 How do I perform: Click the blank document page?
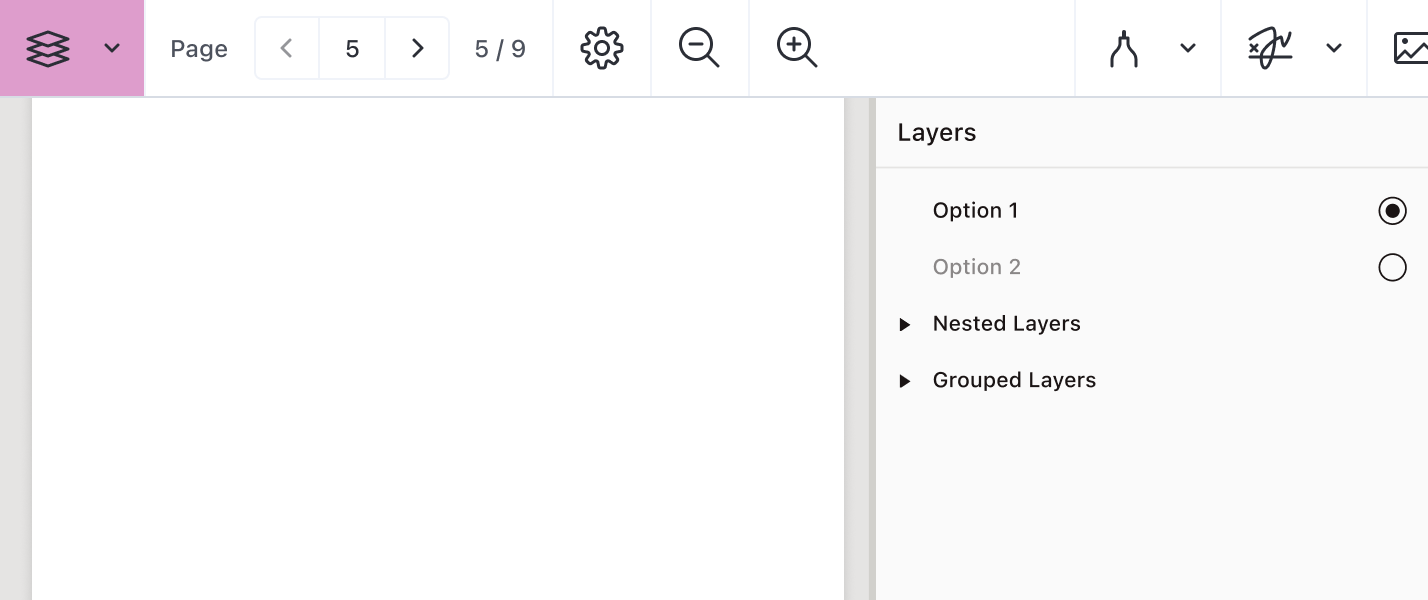click(x=438, y=350)
